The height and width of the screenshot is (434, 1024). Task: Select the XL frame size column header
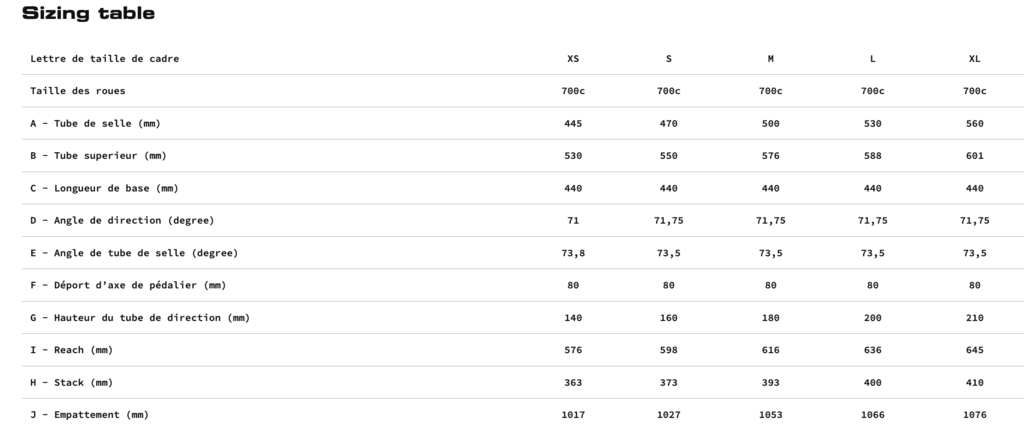974,59
